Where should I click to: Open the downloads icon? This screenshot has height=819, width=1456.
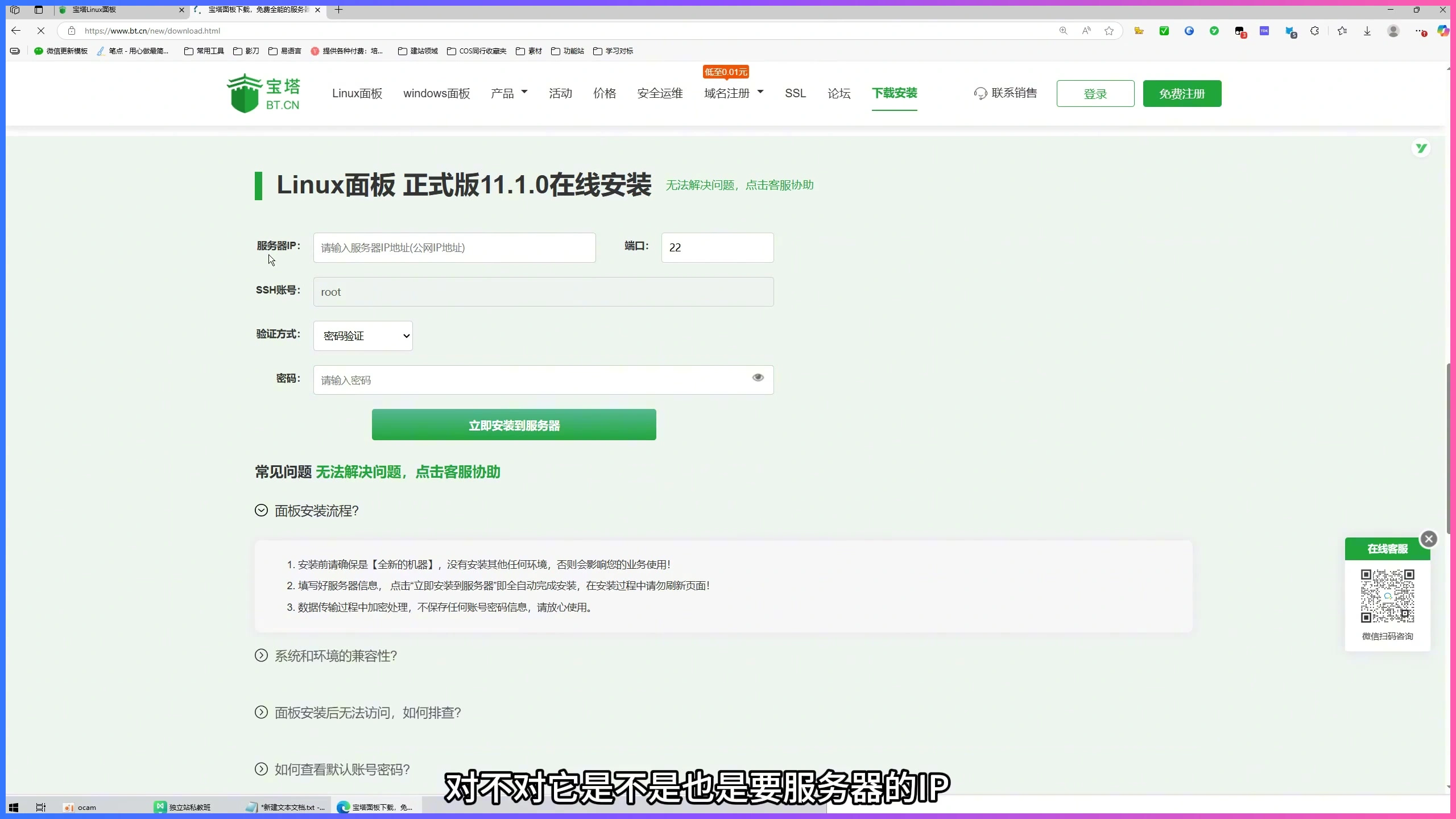pyautogui.click(x=1367, y=31)
